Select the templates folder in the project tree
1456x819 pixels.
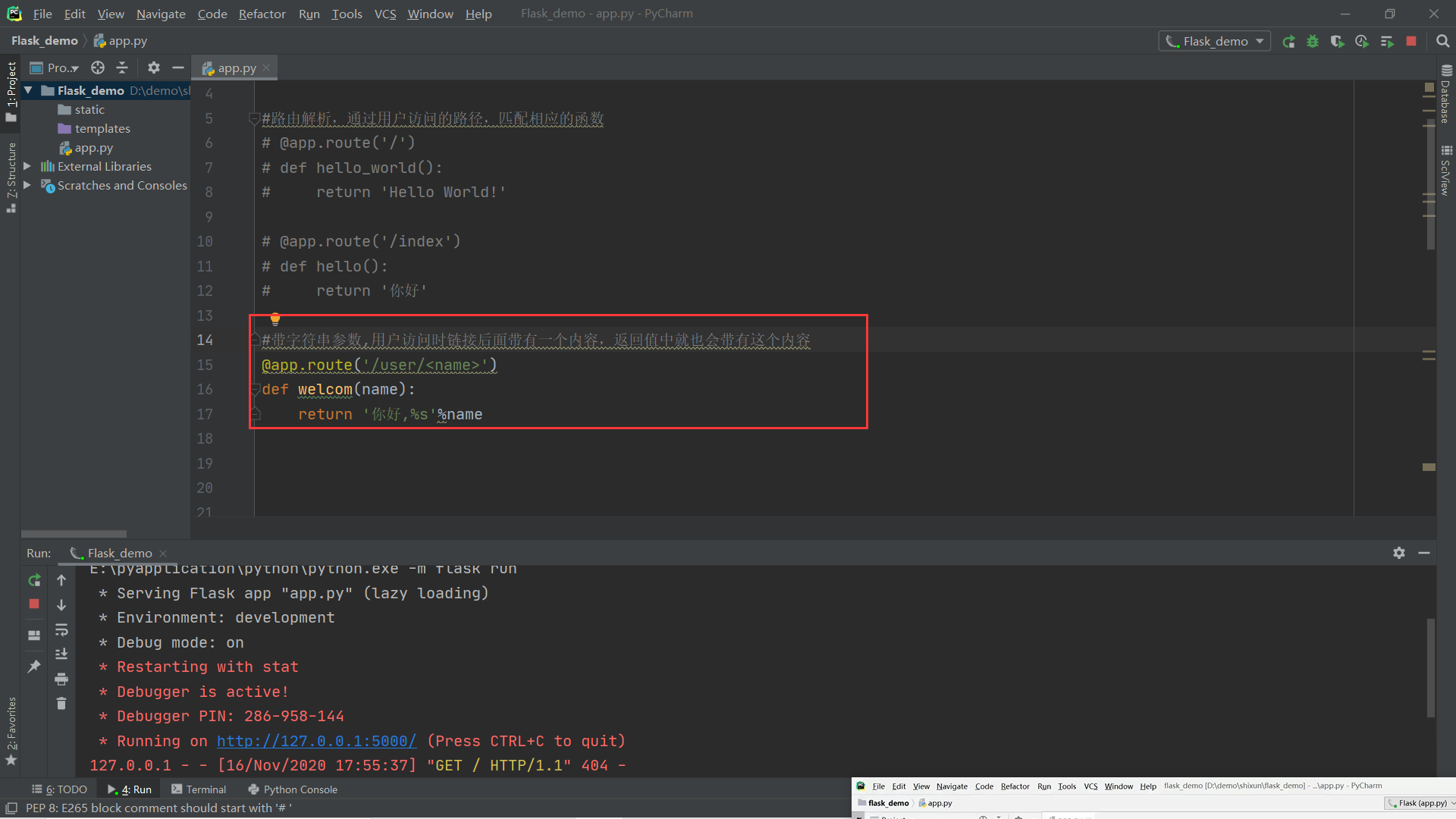(102, 129)
